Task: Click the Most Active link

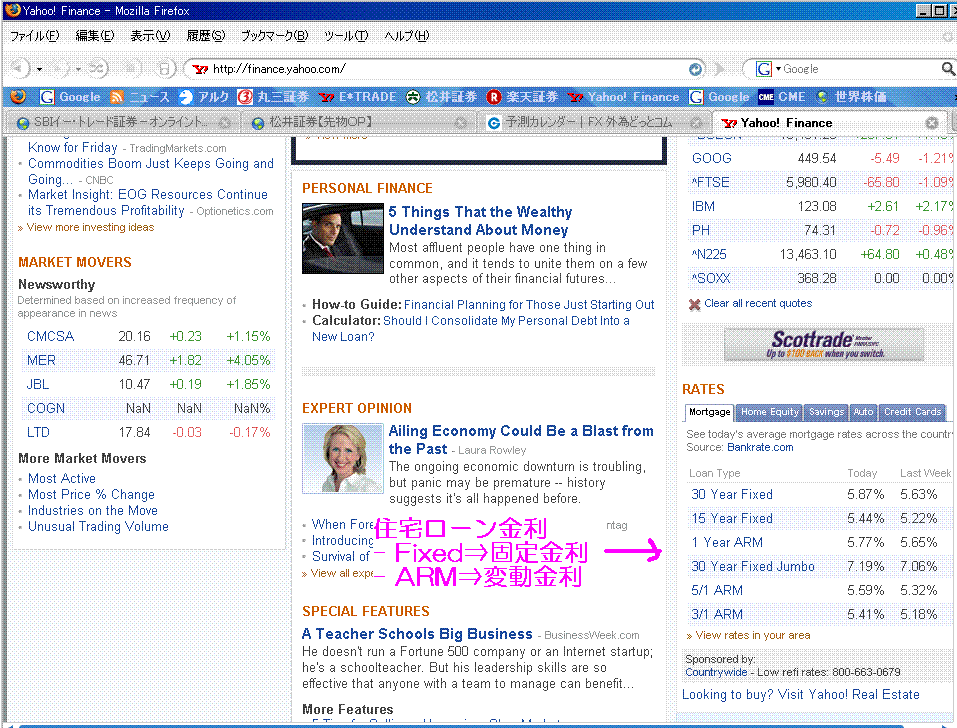Action: click(x=62, y=479)
